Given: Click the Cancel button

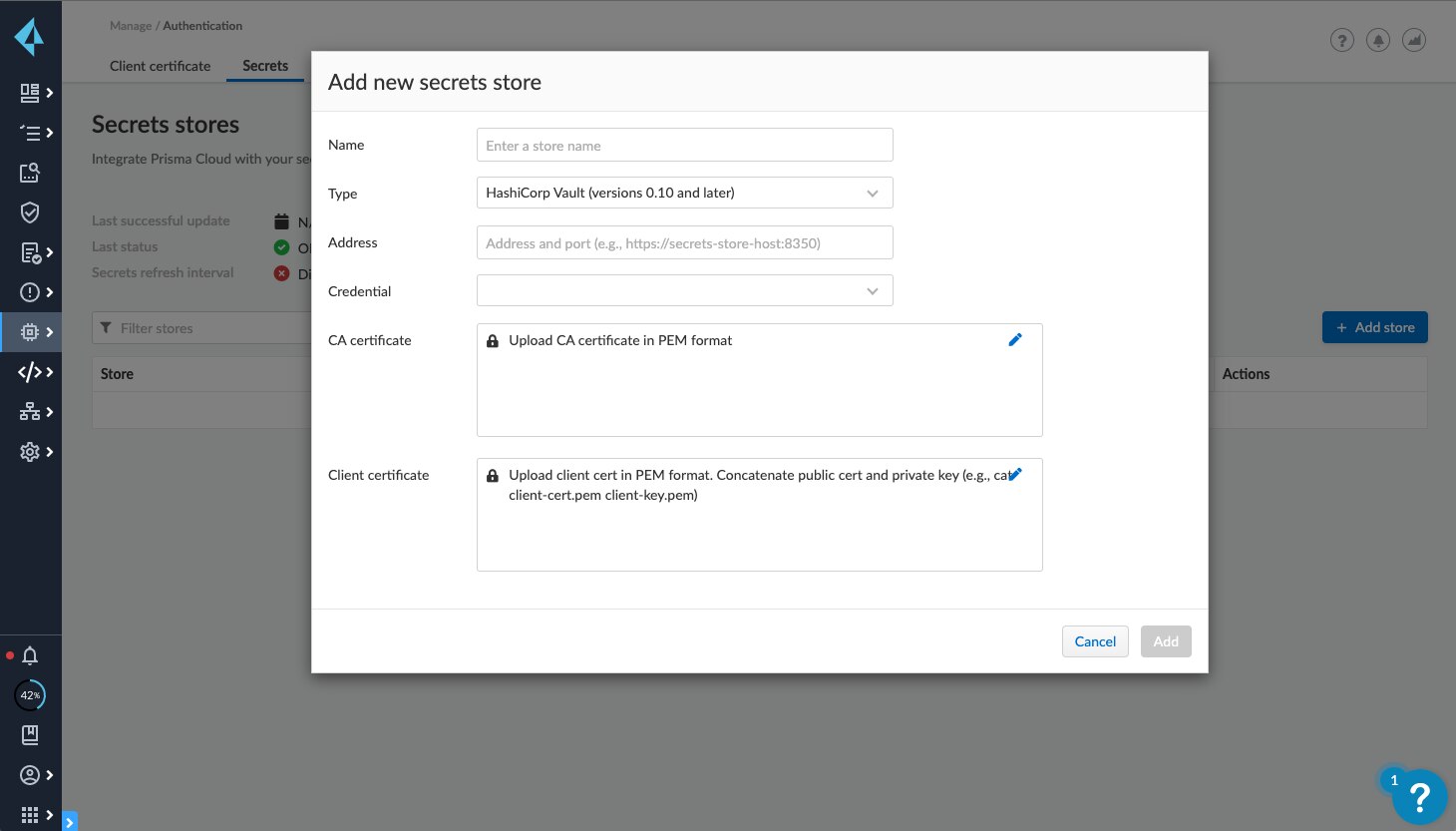Looking at the screenshot, I should pyautogui.click(x=1095, y=641).
